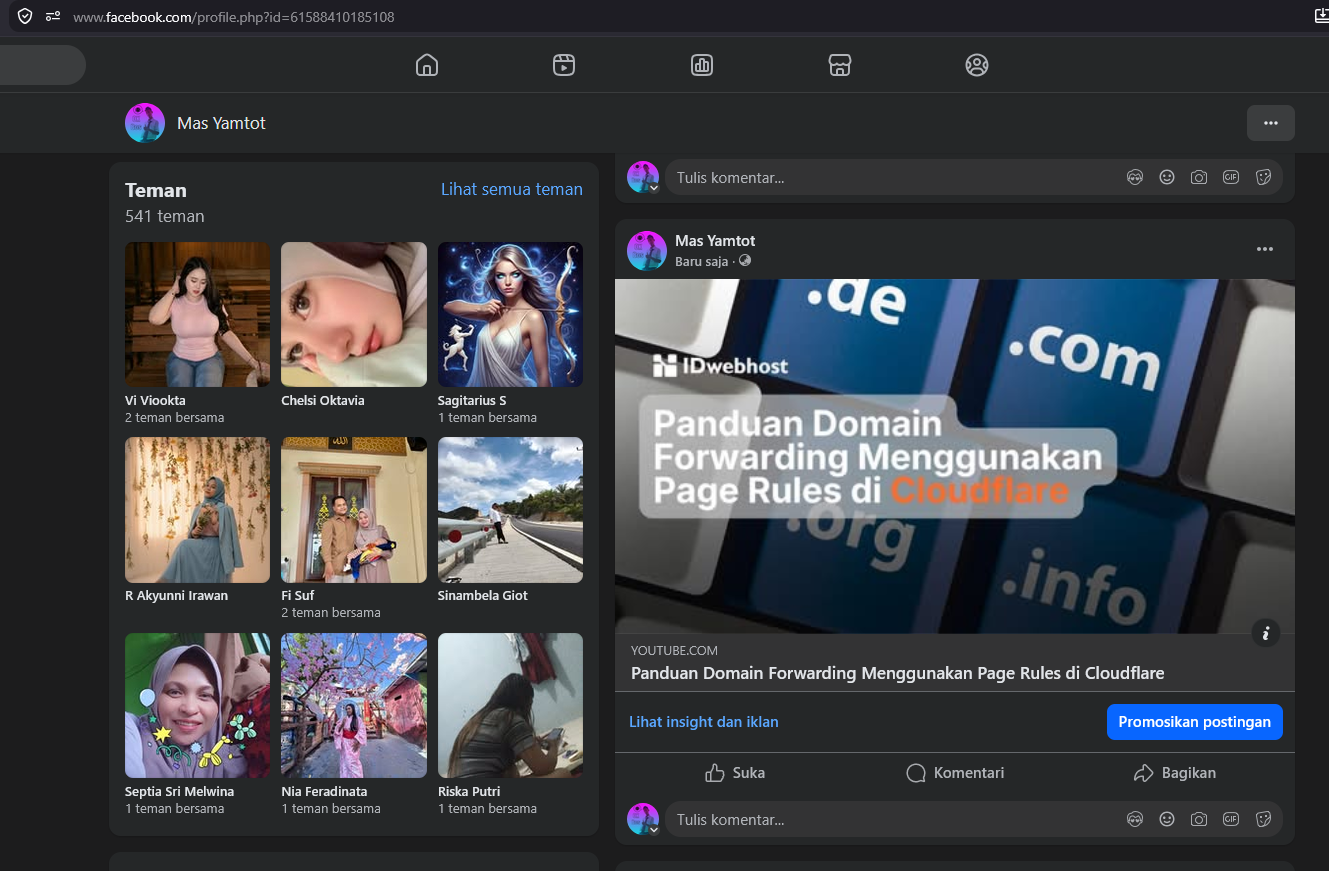This screenshot has height=871, width=1329.
Task: Open 'Panduan Domain Forwarding Menggunakan Page Rules' link title
Action: pos(898,673)
